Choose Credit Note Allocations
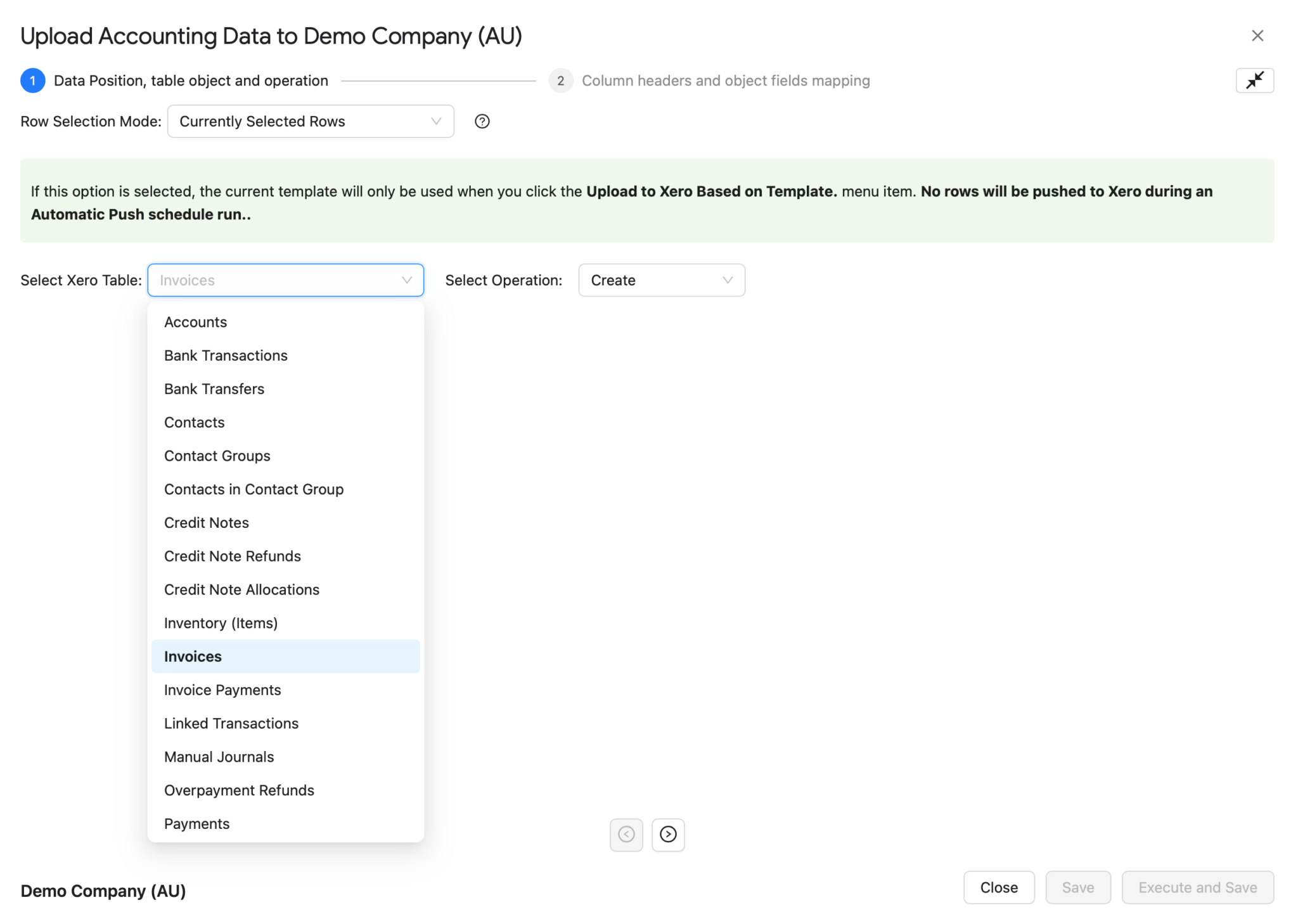The height and width of the screenshot is (924, 1298). pyautogui.click(x=285, y=590)
